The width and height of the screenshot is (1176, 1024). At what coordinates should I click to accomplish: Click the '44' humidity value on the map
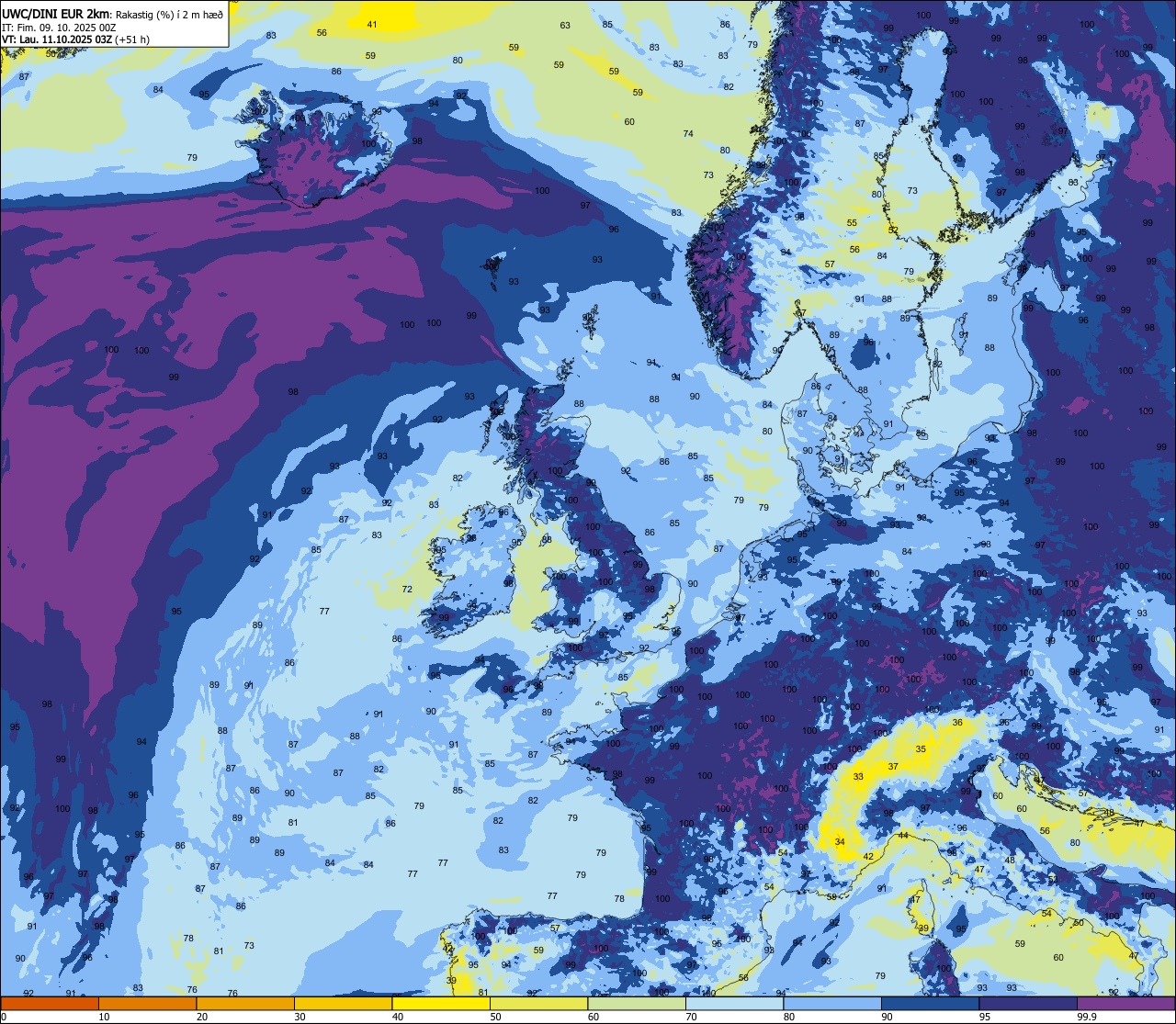903,836
